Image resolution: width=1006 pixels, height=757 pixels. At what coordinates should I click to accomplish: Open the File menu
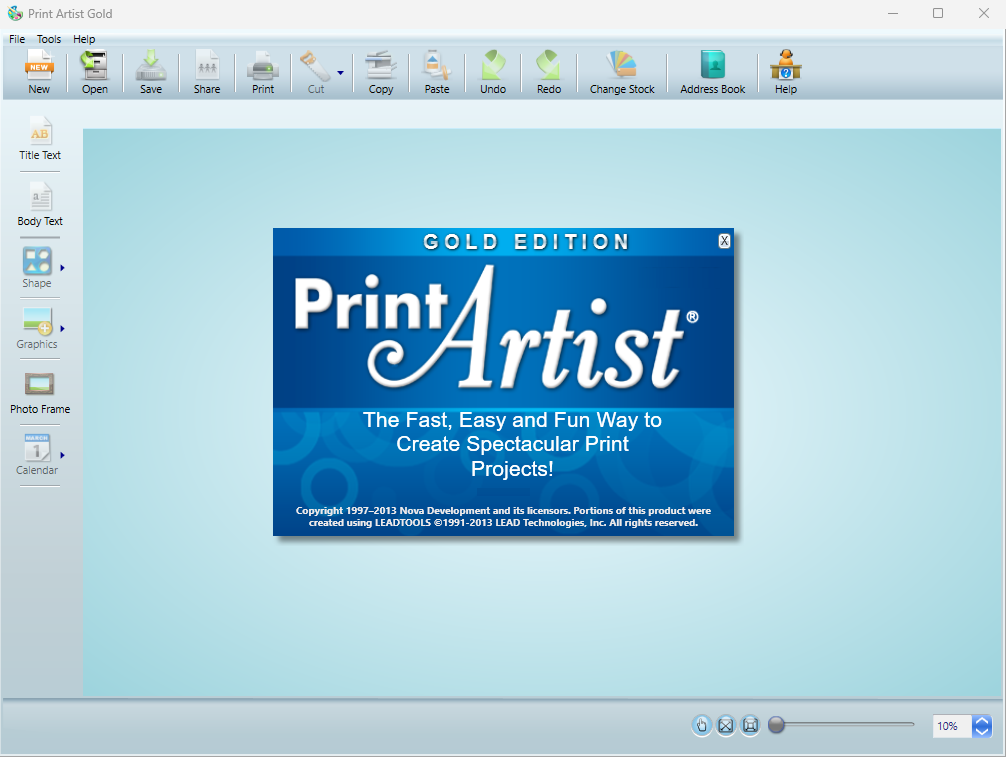pos(17,39)
